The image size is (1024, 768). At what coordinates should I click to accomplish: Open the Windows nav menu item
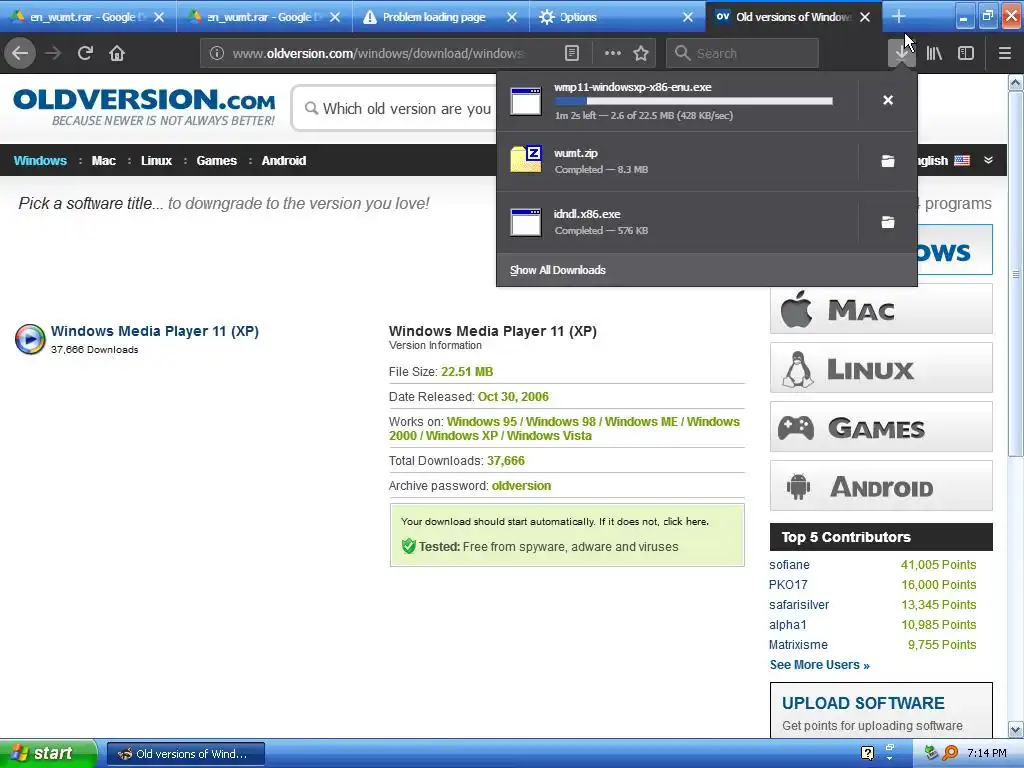click(40, 161)
